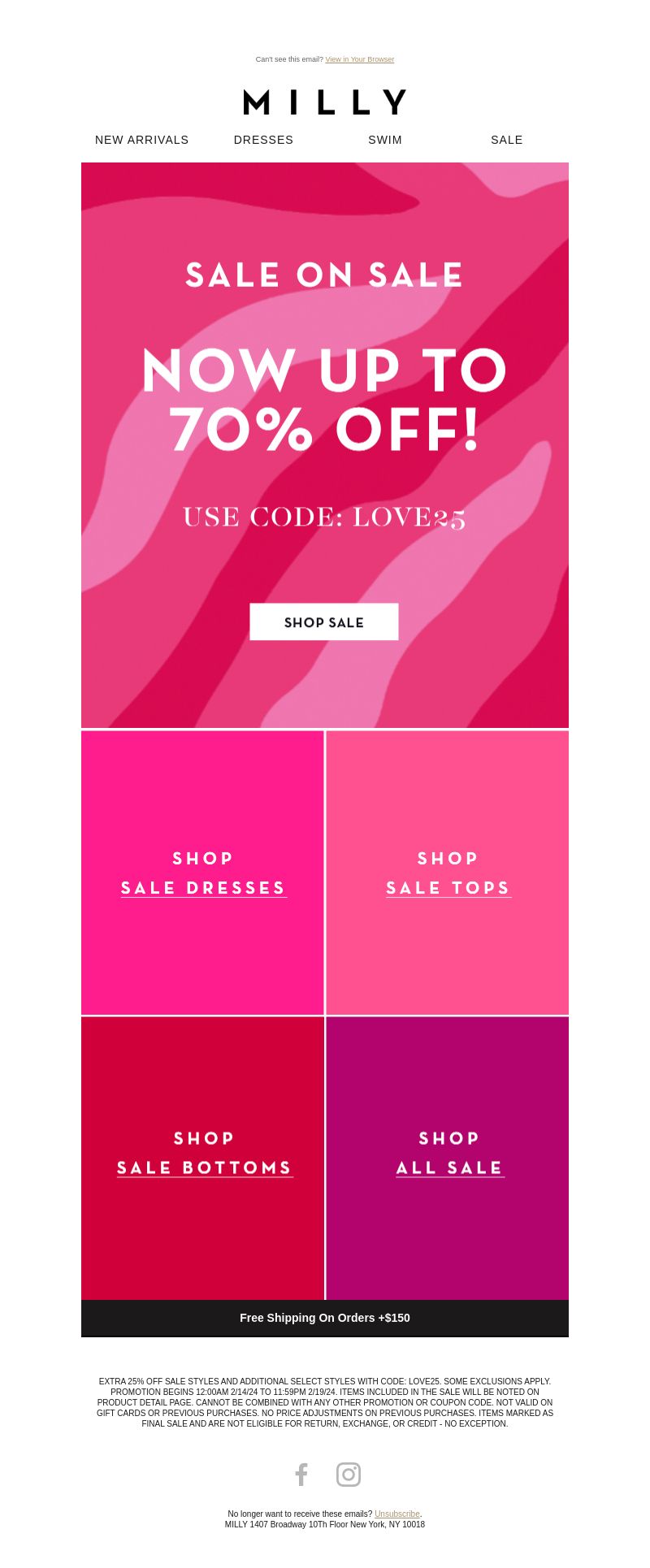Click the Shop Sale button
650x1568 pixels.
click(324, 622)
